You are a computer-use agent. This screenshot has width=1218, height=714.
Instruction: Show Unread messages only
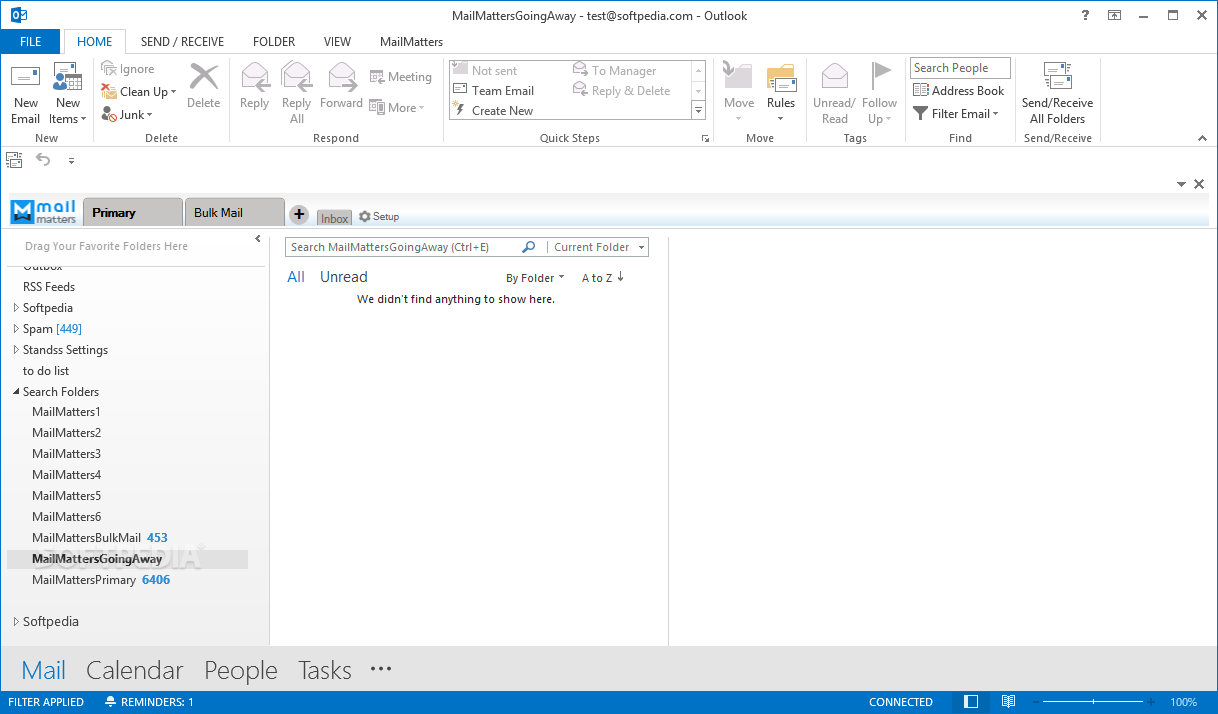(x=344, y=277)
